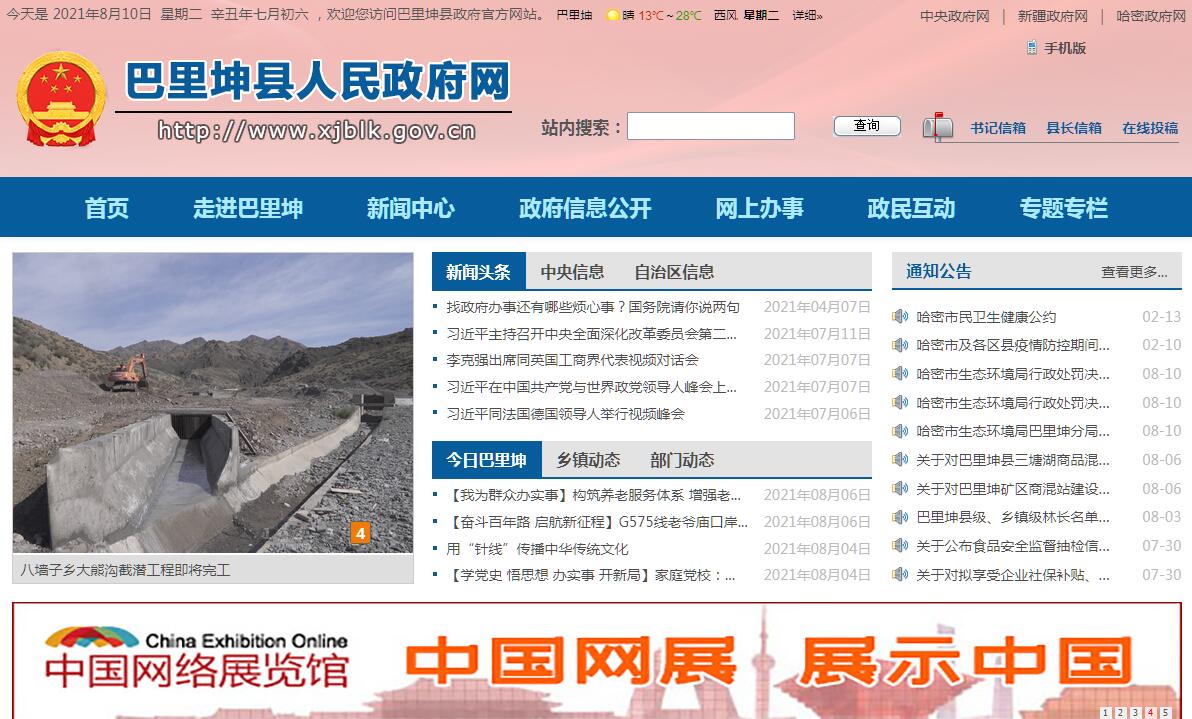Click the national emblem logo
The height and width of the screenshot is (719, 1192).
[x=61, y=100]
